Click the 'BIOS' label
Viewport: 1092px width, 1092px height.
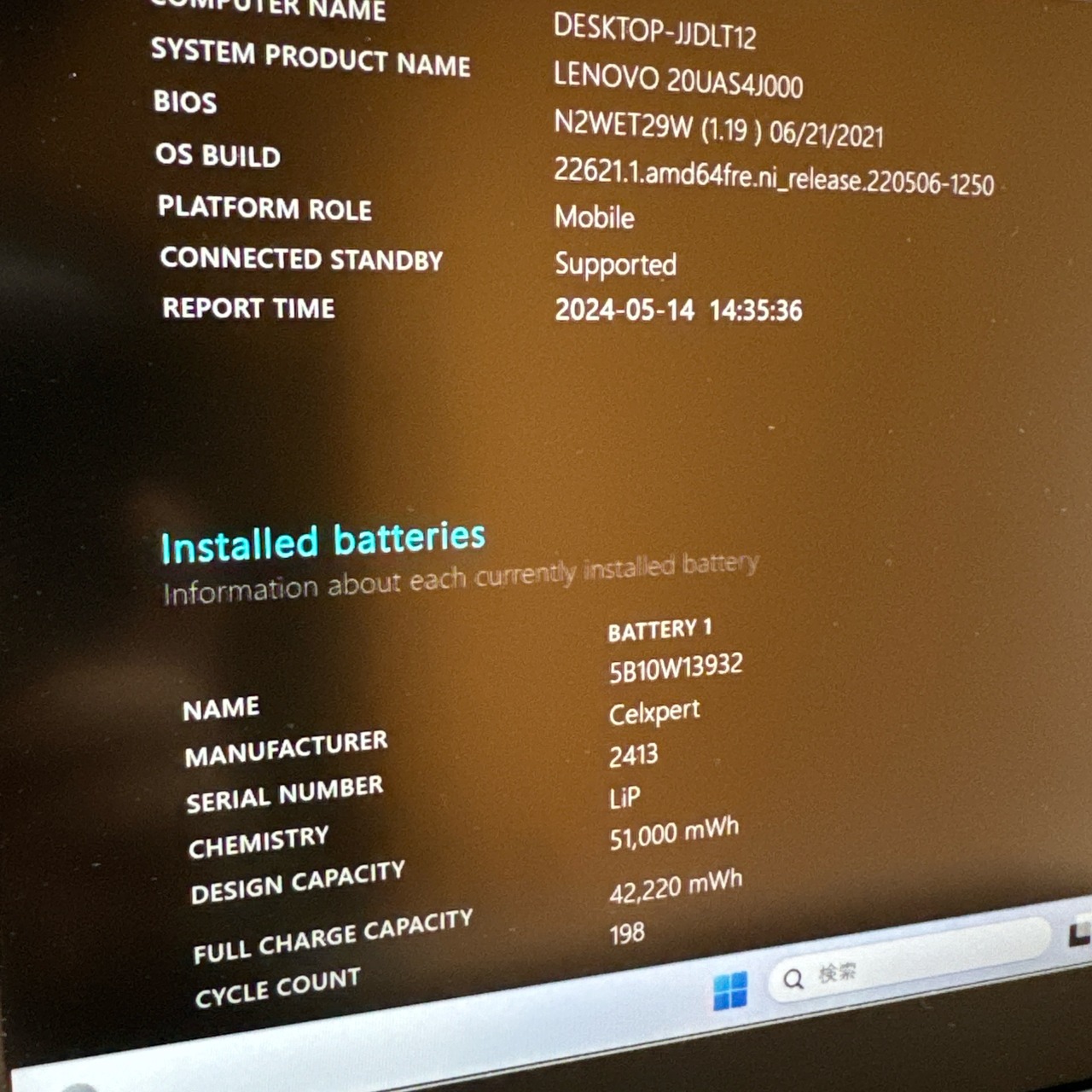[185, 102]
